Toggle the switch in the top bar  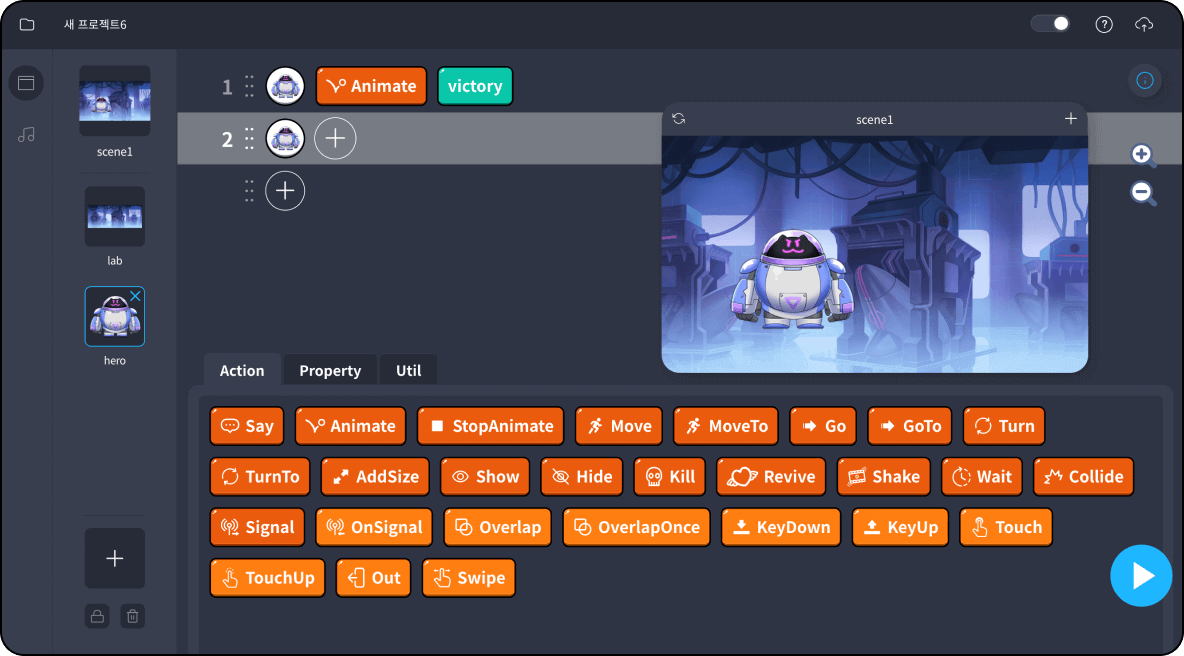coord(1050,23)
